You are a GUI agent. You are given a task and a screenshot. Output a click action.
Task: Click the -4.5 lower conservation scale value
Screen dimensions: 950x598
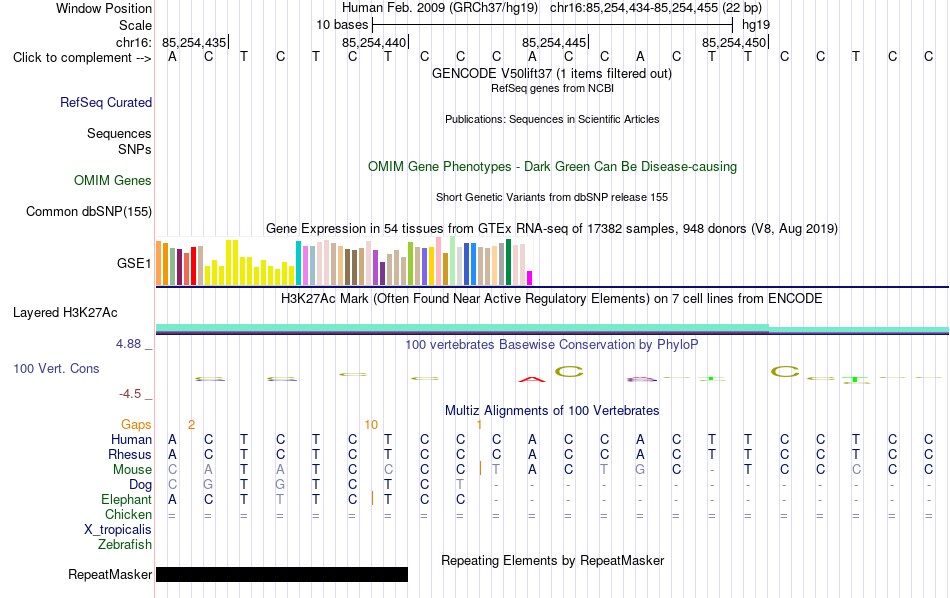pyautogui.click(x=130, y=394)
